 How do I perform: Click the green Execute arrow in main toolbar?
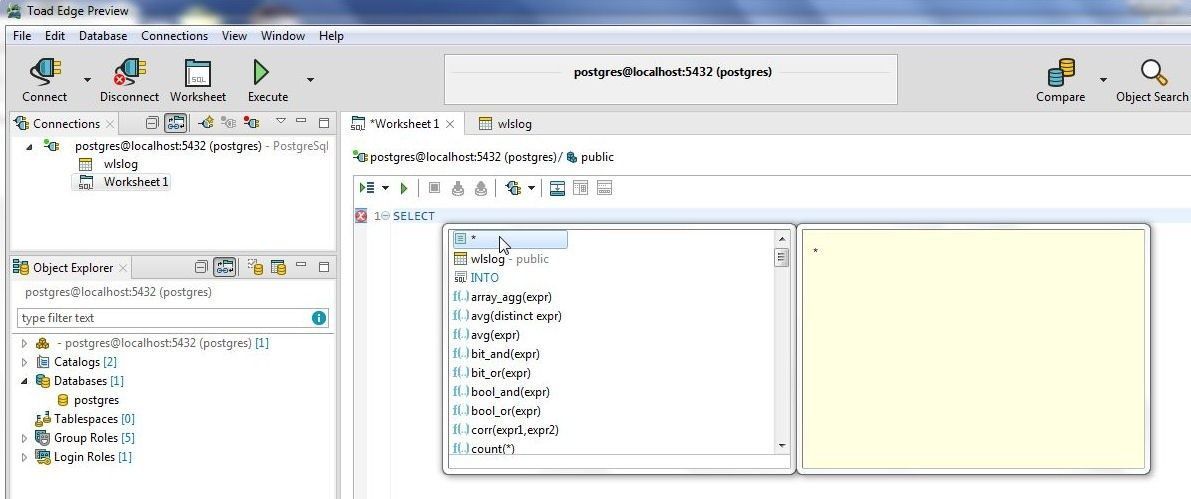pyautogui.click(x=261, y=73)
